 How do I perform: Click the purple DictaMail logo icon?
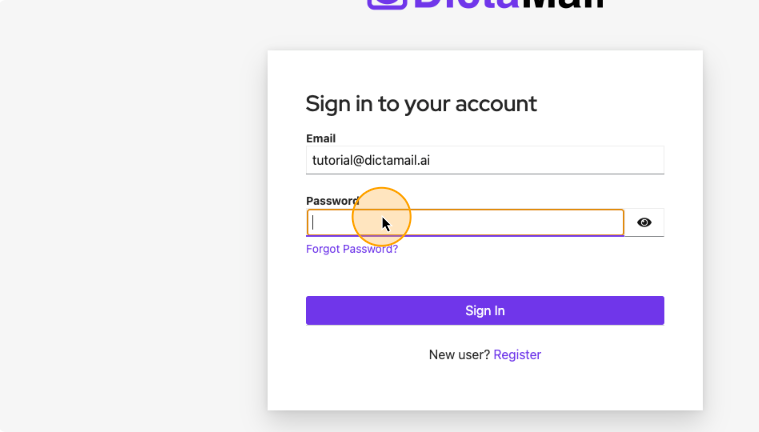click(387, 4)
